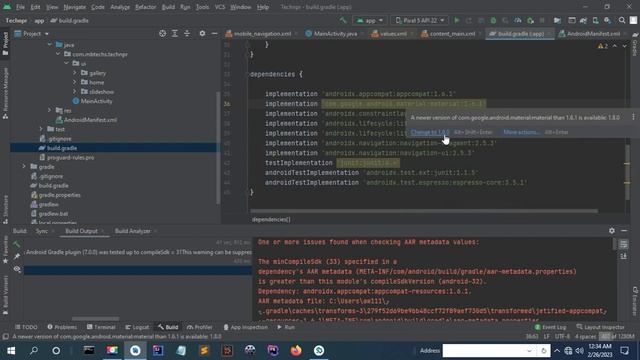
Task: Collapse the ui package in tree
Action: [67, 63]
